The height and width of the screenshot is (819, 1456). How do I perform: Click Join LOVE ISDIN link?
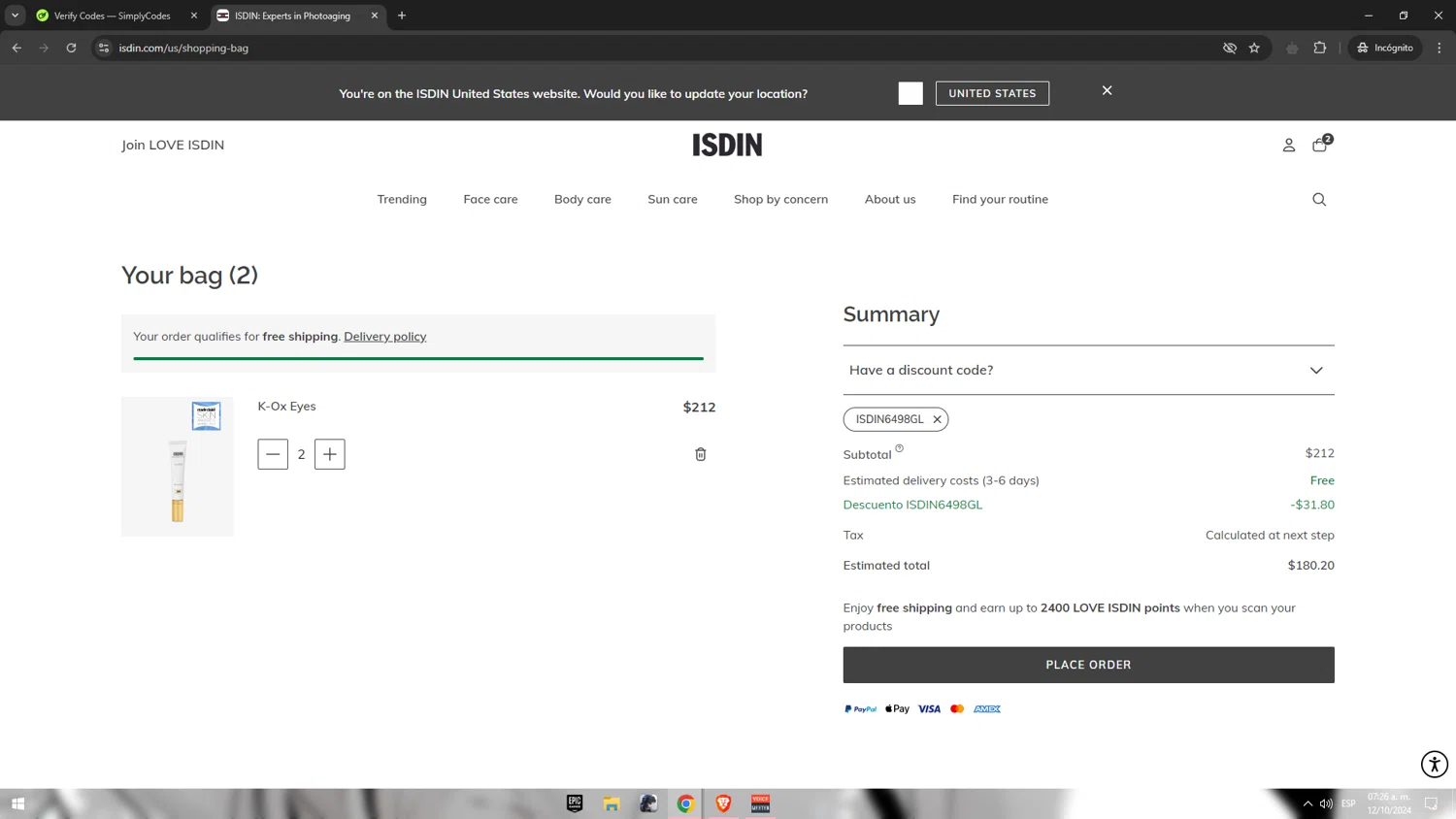173,145
